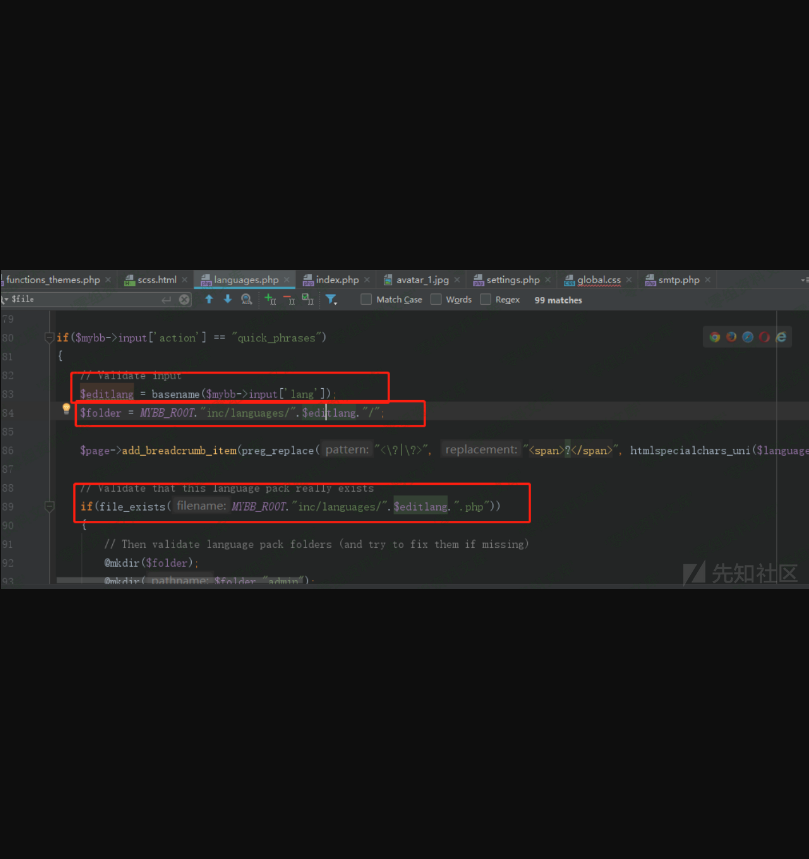Screen dimensions: 809x859
Task: Clear the $file search text
Action: 184,299
